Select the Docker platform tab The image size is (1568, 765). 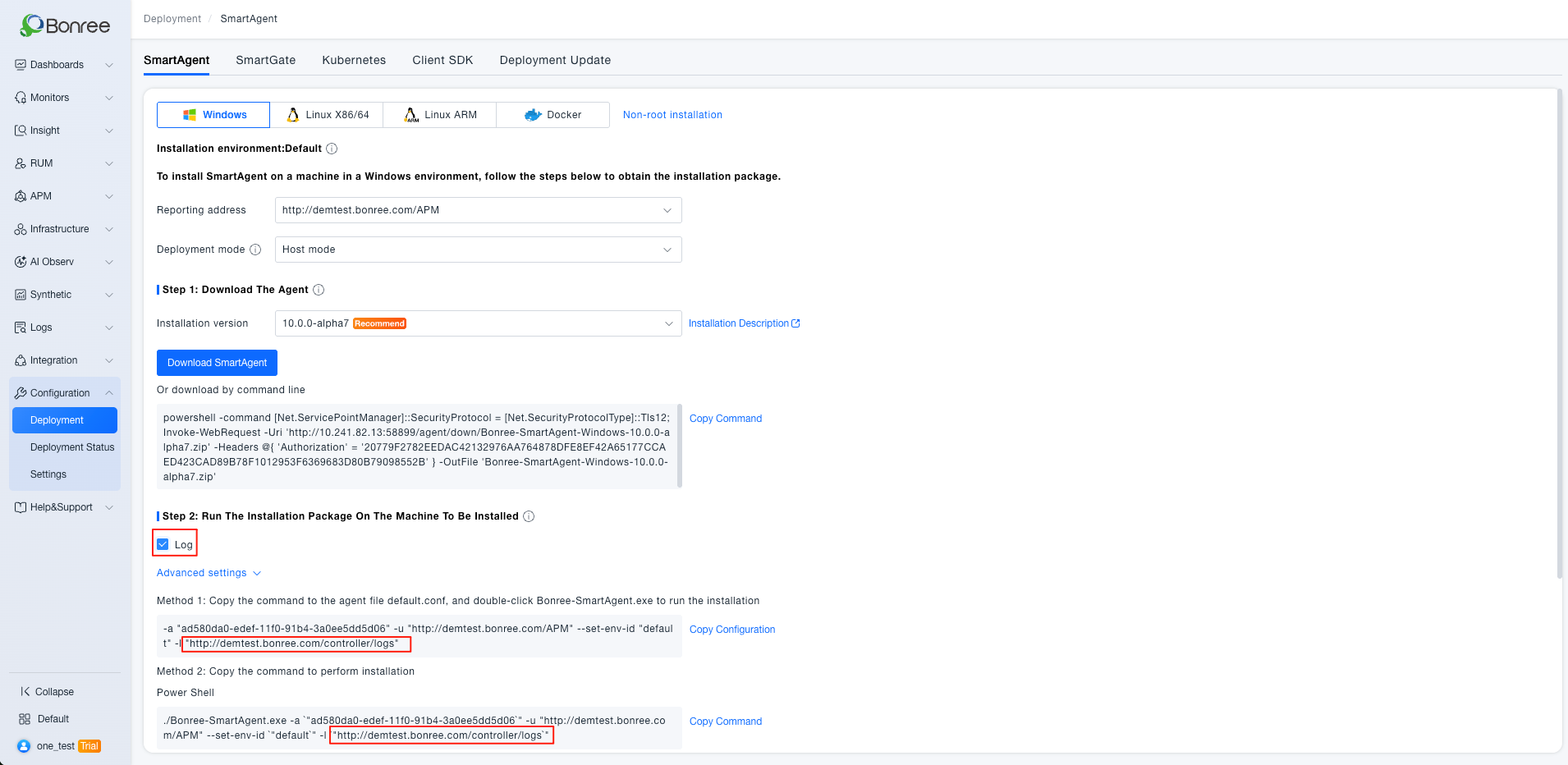point(553,115)
